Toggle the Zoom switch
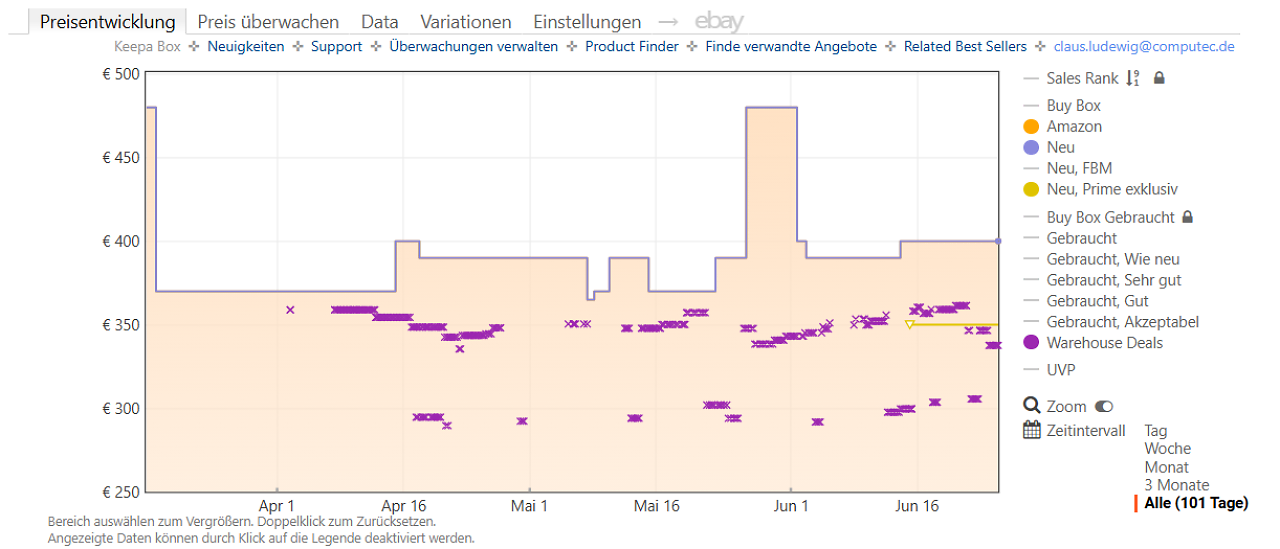The image size is (1280, 549). click(1104, 406)
